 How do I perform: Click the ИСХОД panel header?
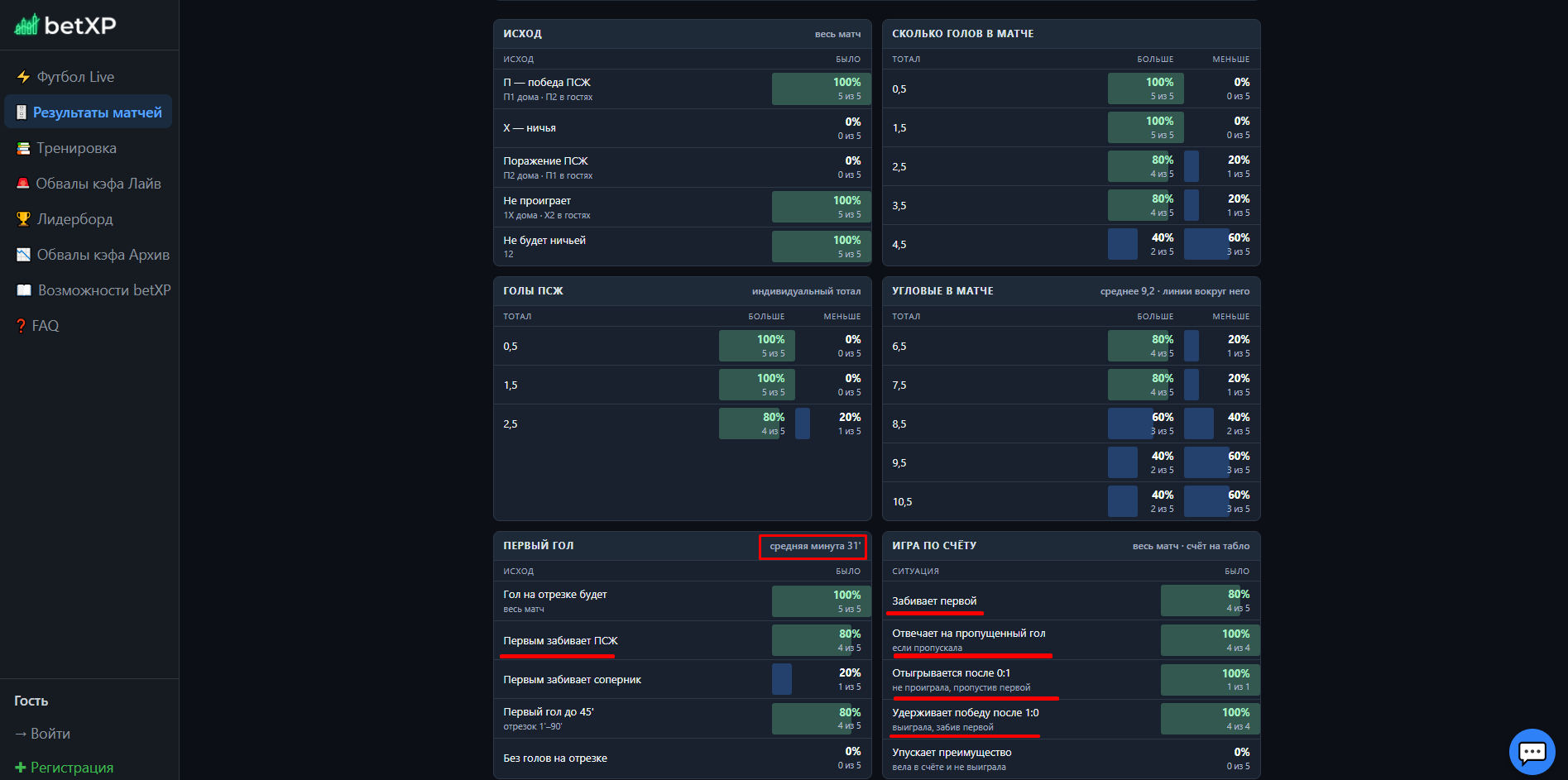[x=683, y=34]
